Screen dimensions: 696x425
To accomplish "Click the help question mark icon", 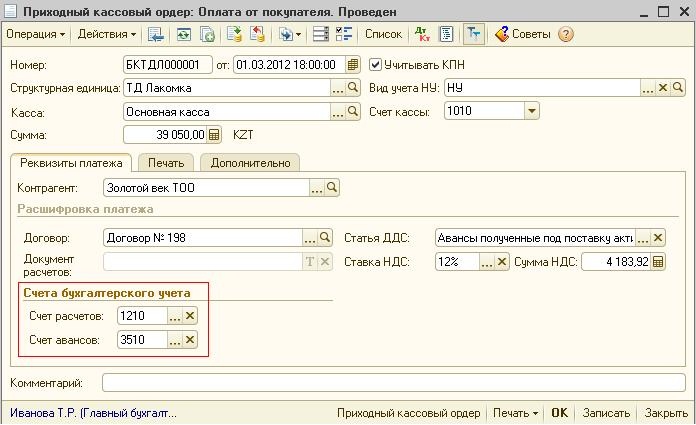I will click(x=566, y=34).
